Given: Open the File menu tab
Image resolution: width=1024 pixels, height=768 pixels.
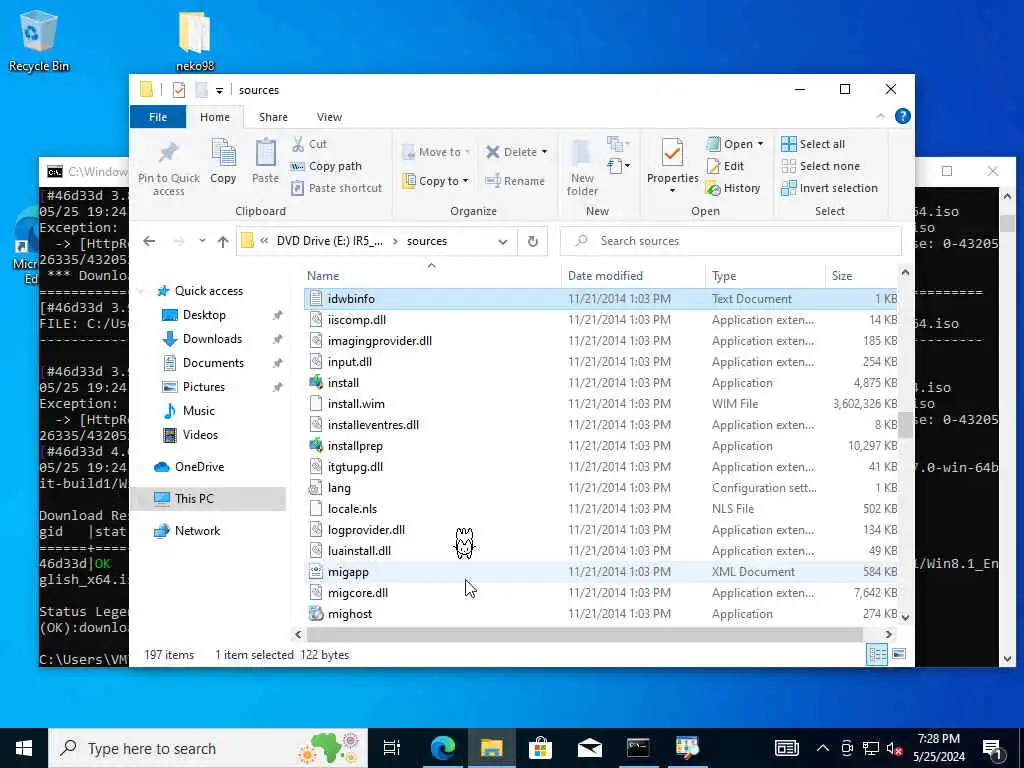Looking at the screenshot, I should point(158,117).
